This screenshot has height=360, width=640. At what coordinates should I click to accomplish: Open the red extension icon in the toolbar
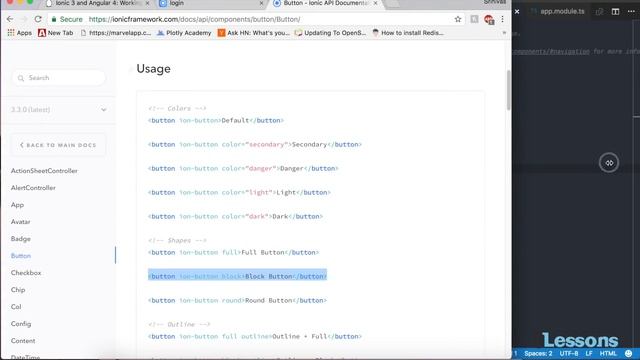coord(489,19)
